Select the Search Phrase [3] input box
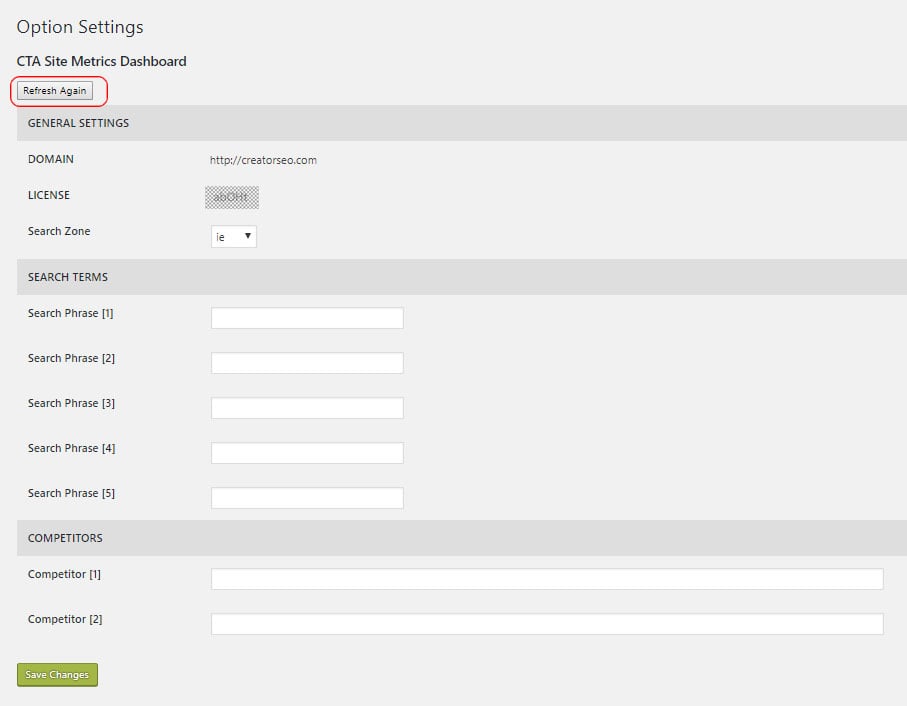 (x=306, y=407)
